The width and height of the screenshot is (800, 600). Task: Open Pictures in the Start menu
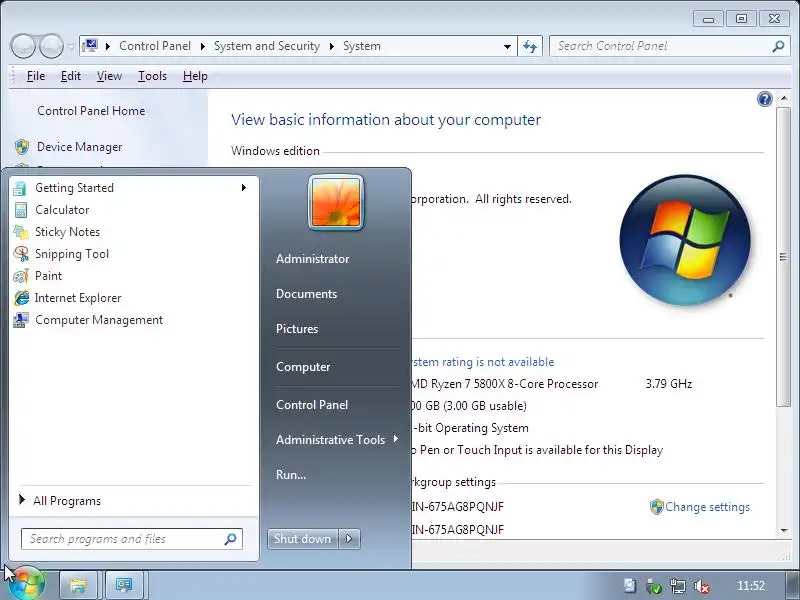(297, 329)
